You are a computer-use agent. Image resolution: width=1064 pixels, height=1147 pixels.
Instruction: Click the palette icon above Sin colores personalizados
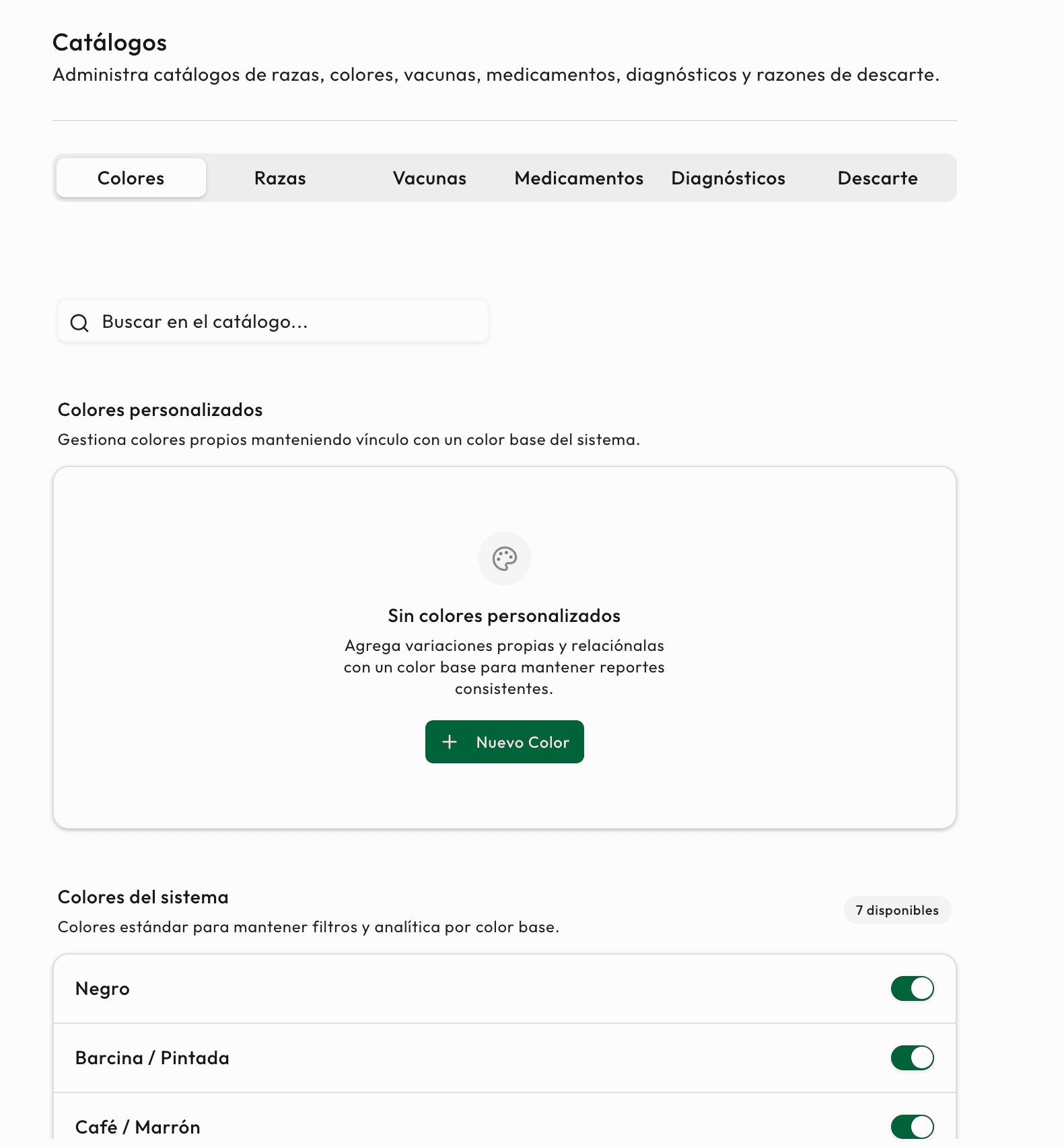(x=504, y=558)
